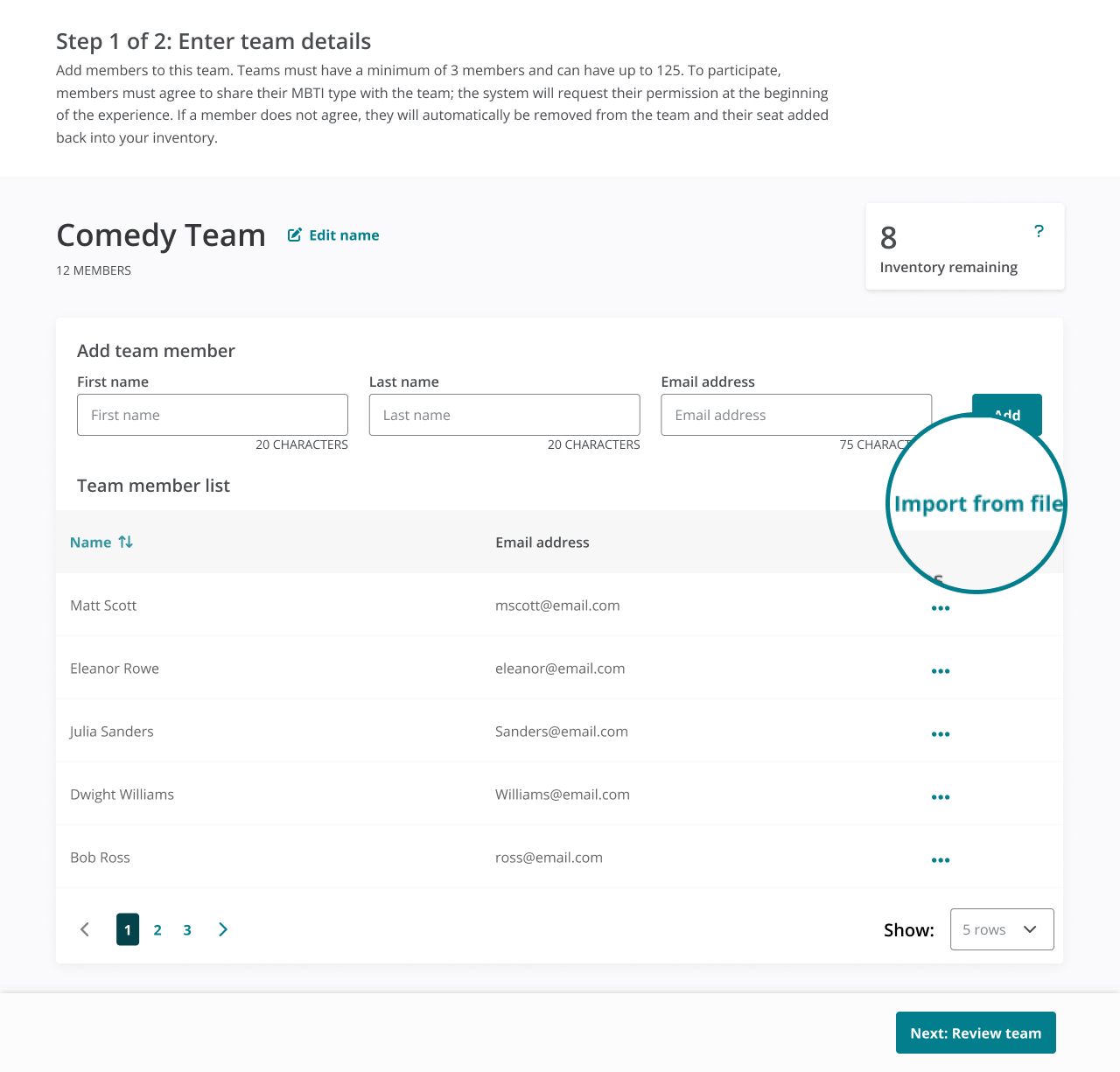Click mscott@email.com cell
The image size is (1120, 1072).
coord(557,606)
